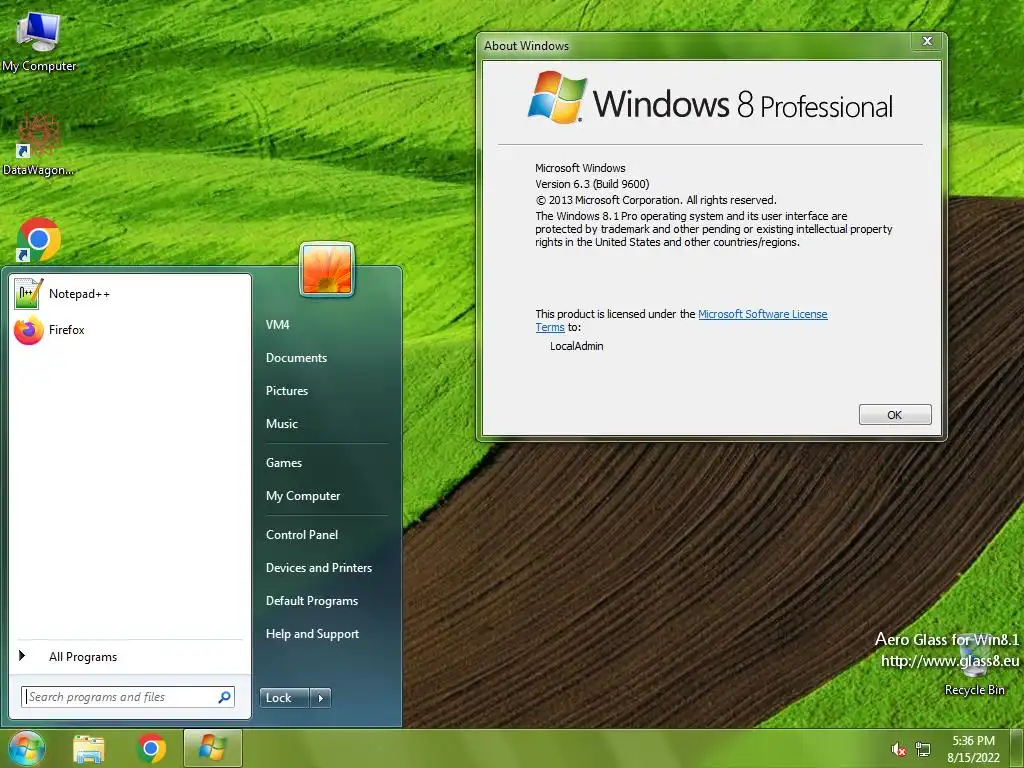Open Devices and Printers
This screenshot has height=768, width=1024.
tap(319, 568)
